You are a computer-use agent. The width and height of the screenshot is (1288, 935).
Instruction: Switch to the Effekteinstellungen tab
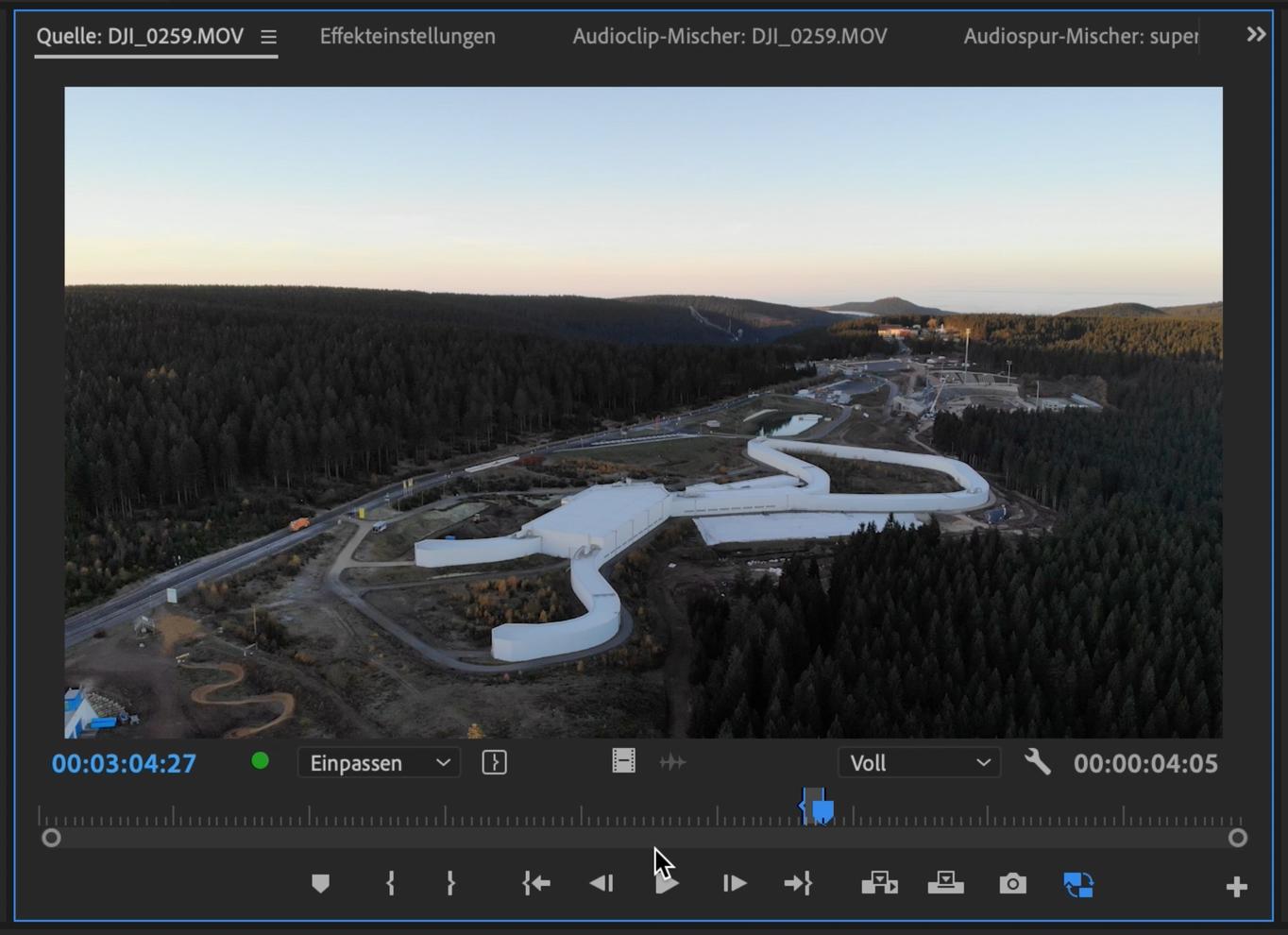[x=407, y=36]
